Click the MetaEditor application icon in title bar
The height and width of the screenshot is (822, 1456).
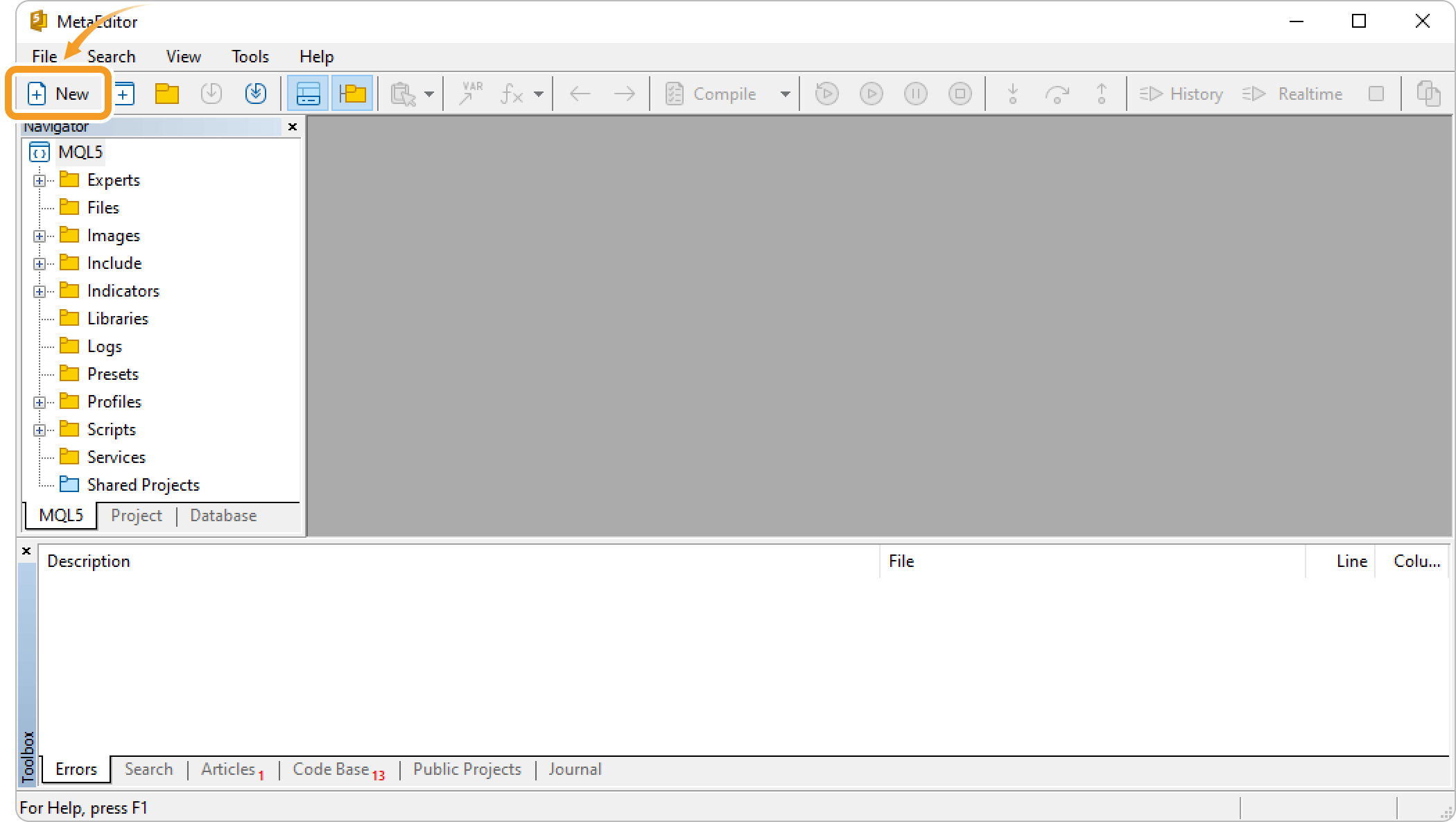(39, 21)
